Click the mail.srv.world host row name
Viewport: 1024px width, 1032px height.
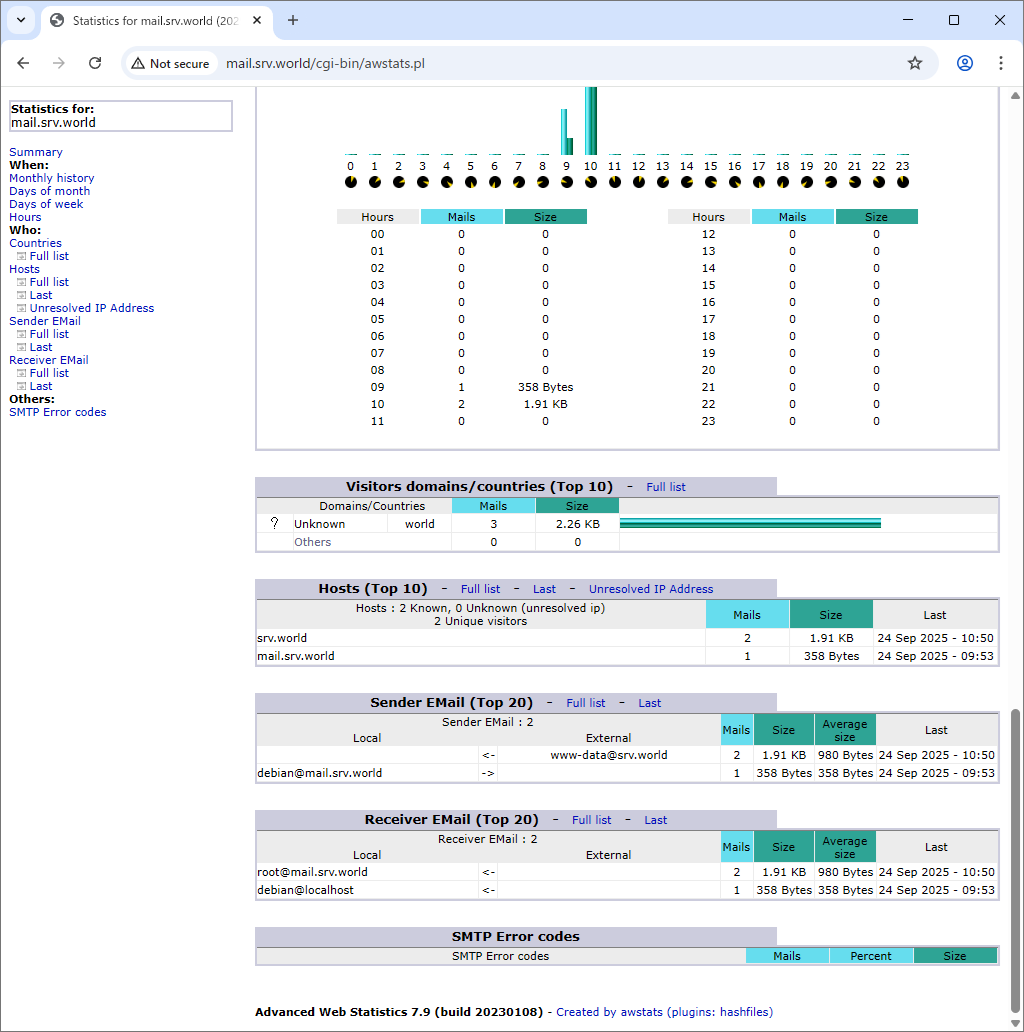(x=295, y=656)
